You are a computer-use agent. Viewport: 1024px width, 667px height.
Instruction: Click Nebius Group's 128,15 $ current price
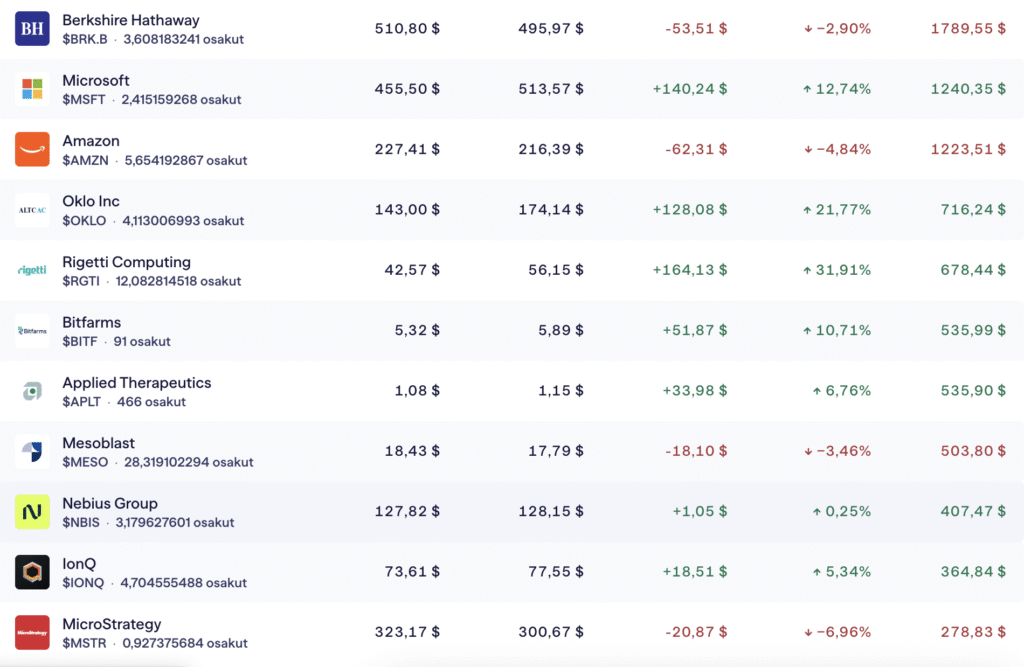555,511
